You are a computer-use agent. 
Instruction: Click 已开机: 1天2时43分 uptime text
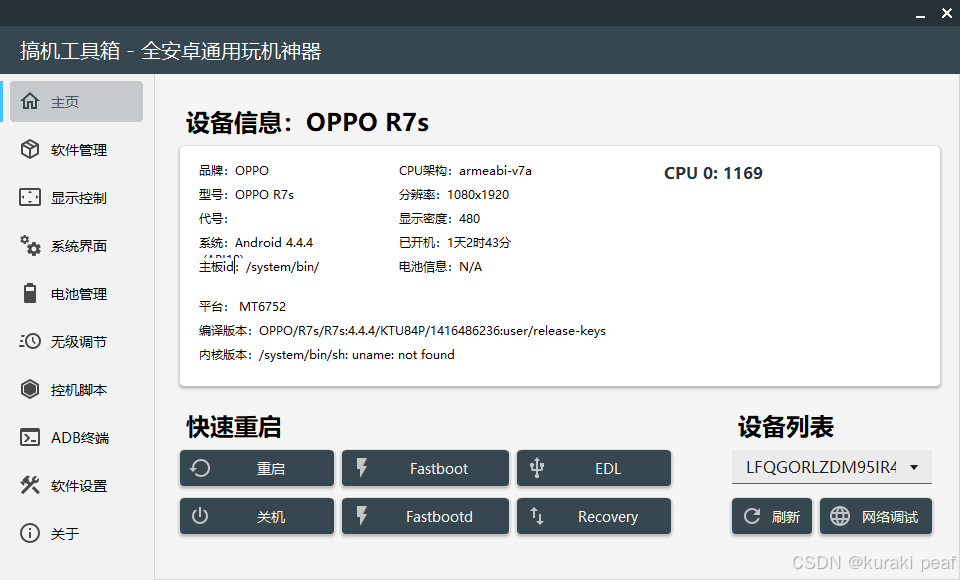click(455, 243)
